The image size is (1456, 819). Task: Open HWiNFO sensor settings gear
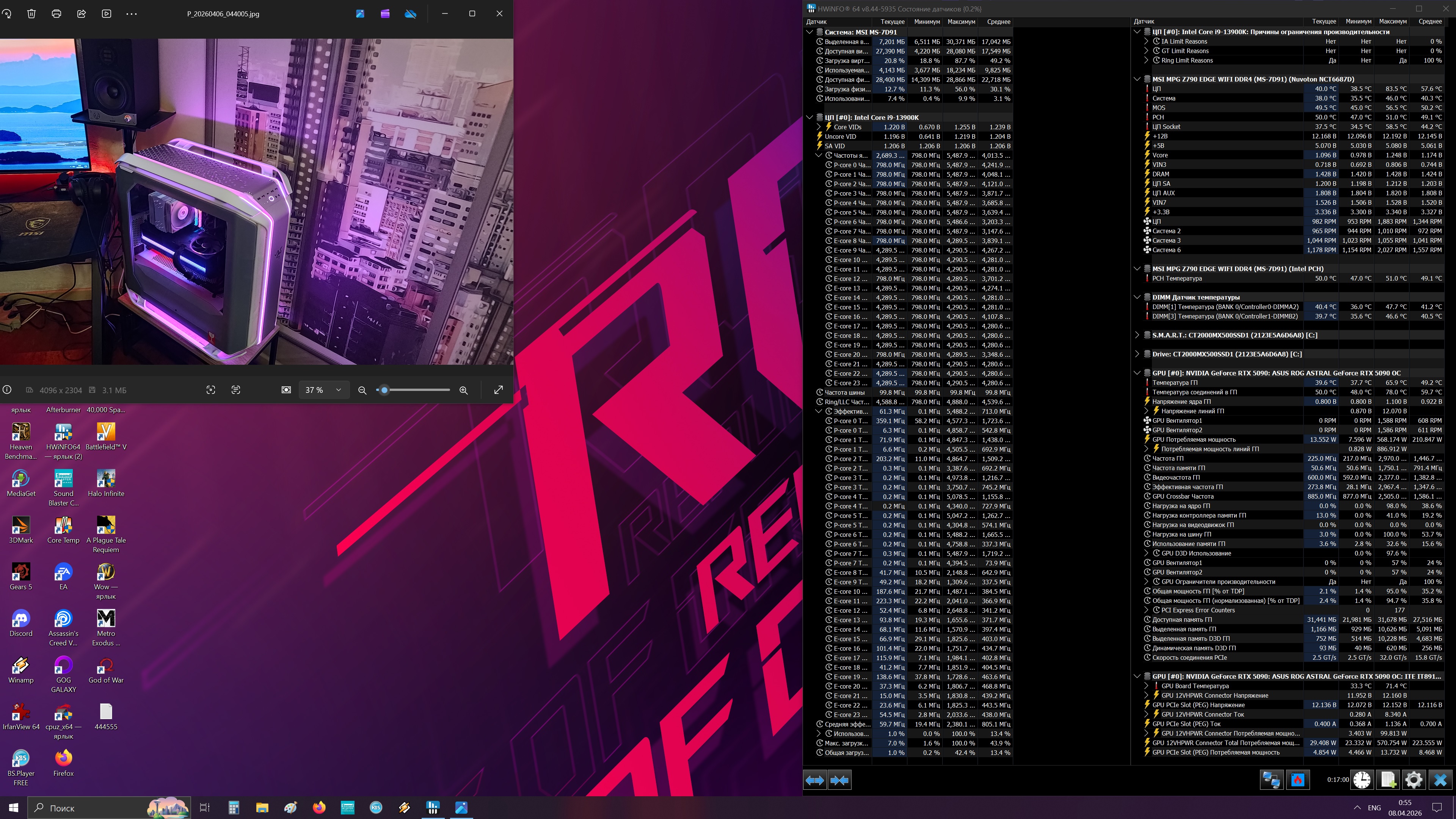[x=1413, y=780]
